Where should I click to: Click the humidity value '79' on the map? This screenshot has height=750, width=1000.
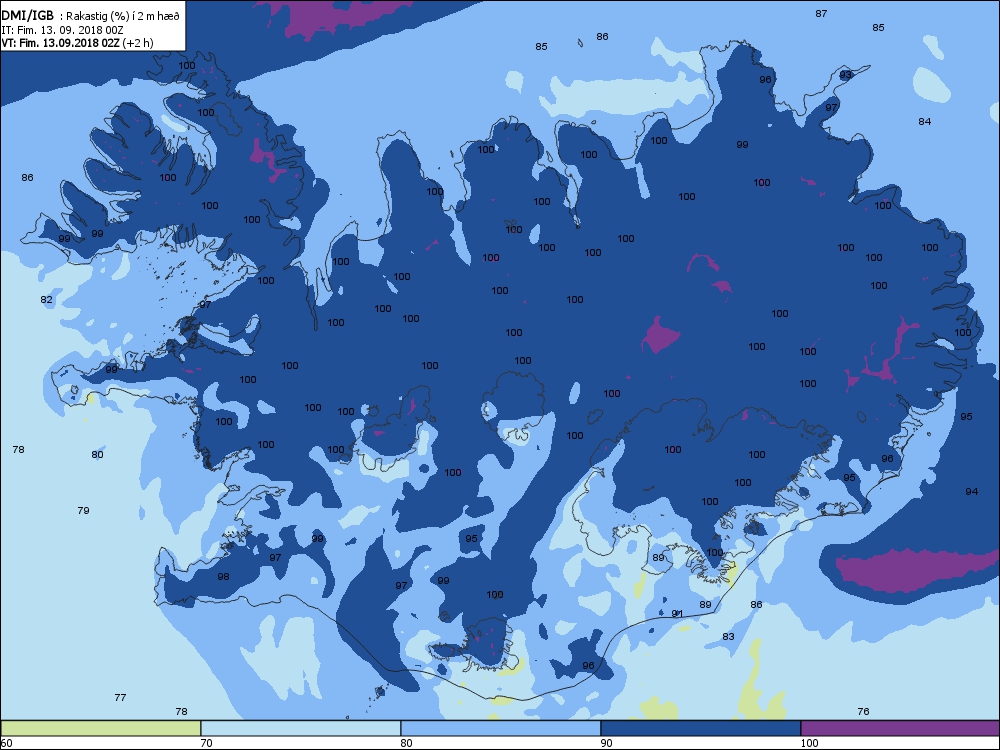click(83, 510)
